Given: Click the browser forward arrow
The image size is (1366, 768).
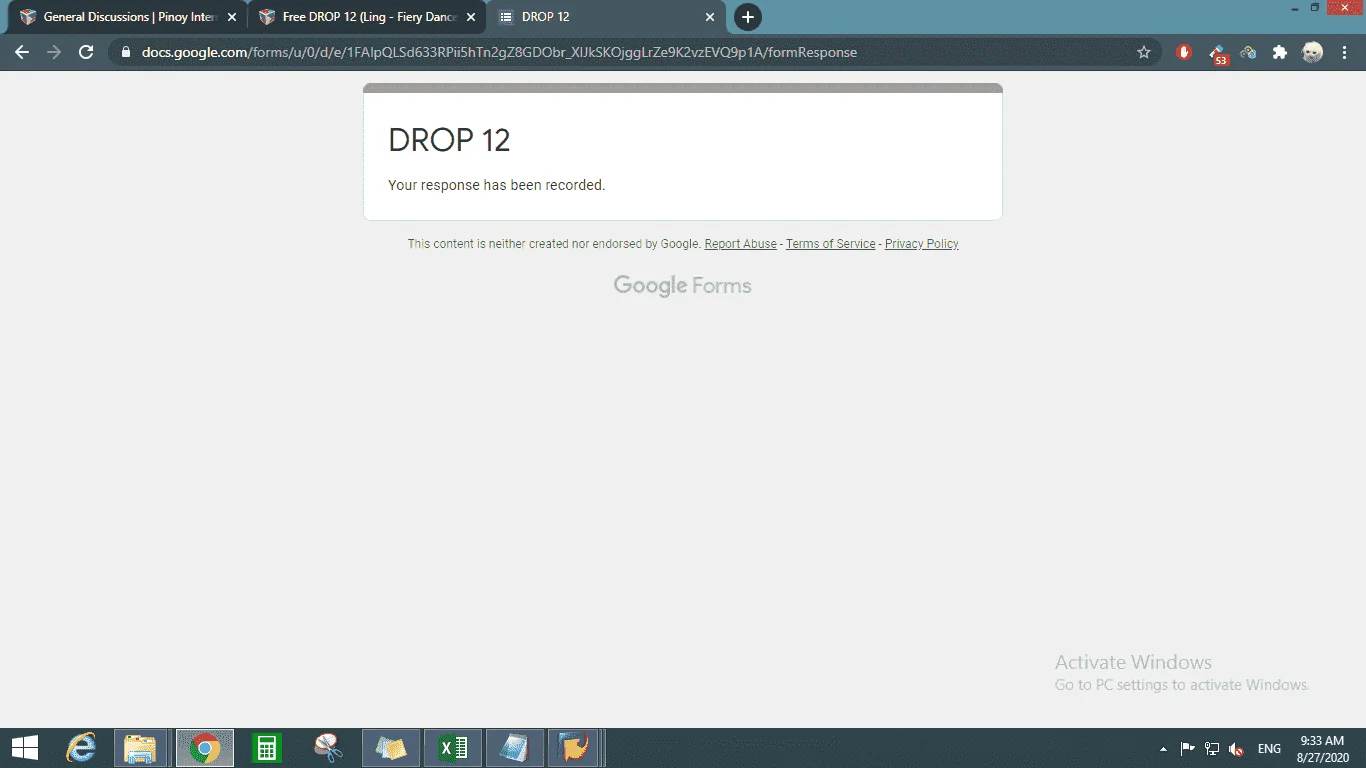Looking at the screenshot, I should (x=54, y=52).
